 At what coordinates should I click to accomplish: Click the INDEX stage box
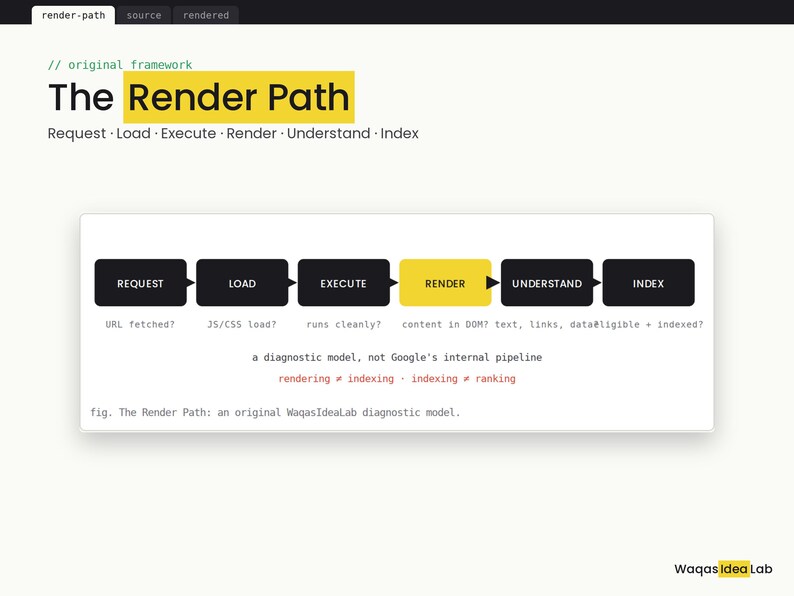tap(649, 283)
